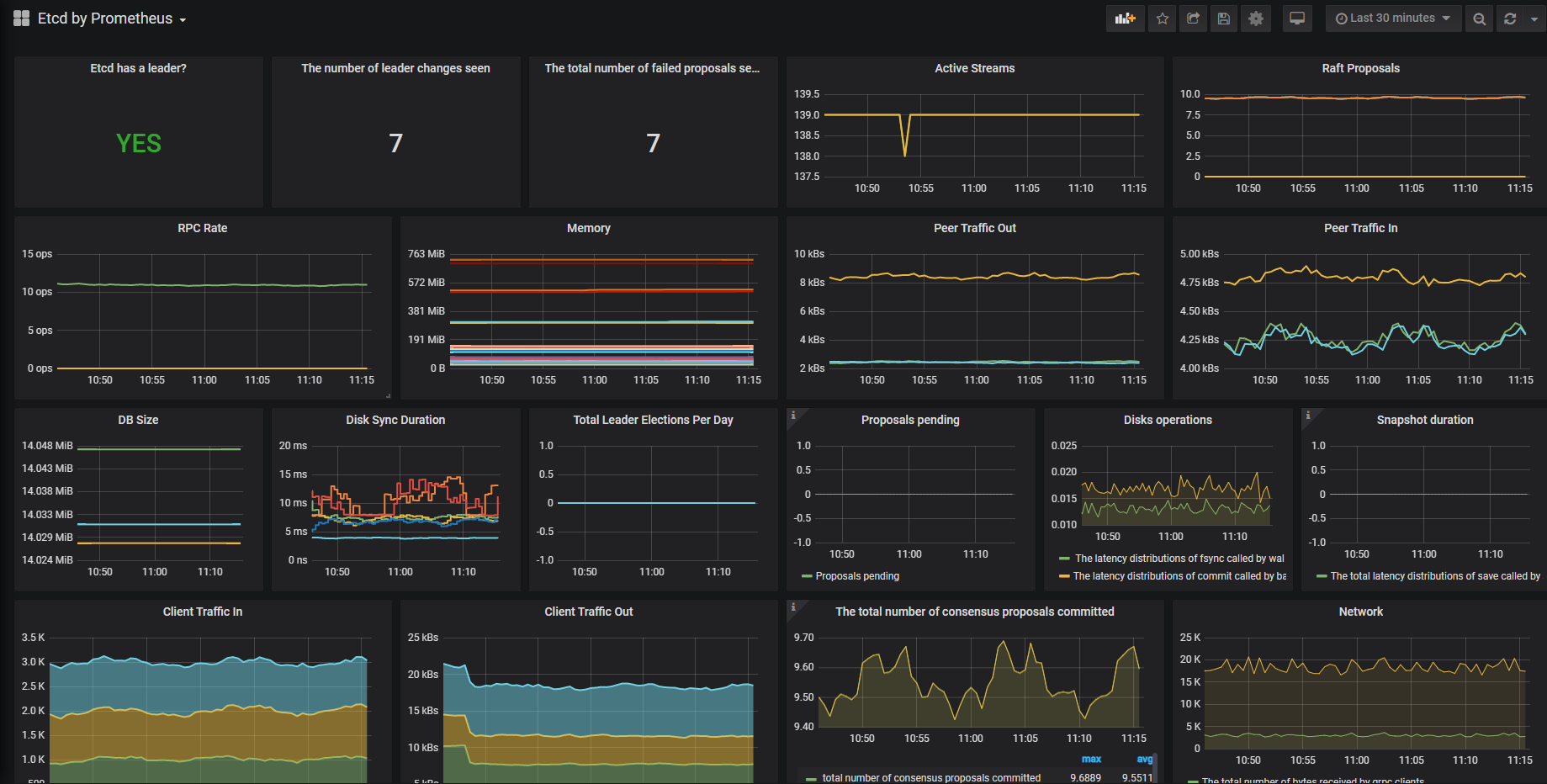Viewport: 1547px width, 784px height.
Task: Toggle the total number of consensus proposals committed legend label
Action: 931,778
